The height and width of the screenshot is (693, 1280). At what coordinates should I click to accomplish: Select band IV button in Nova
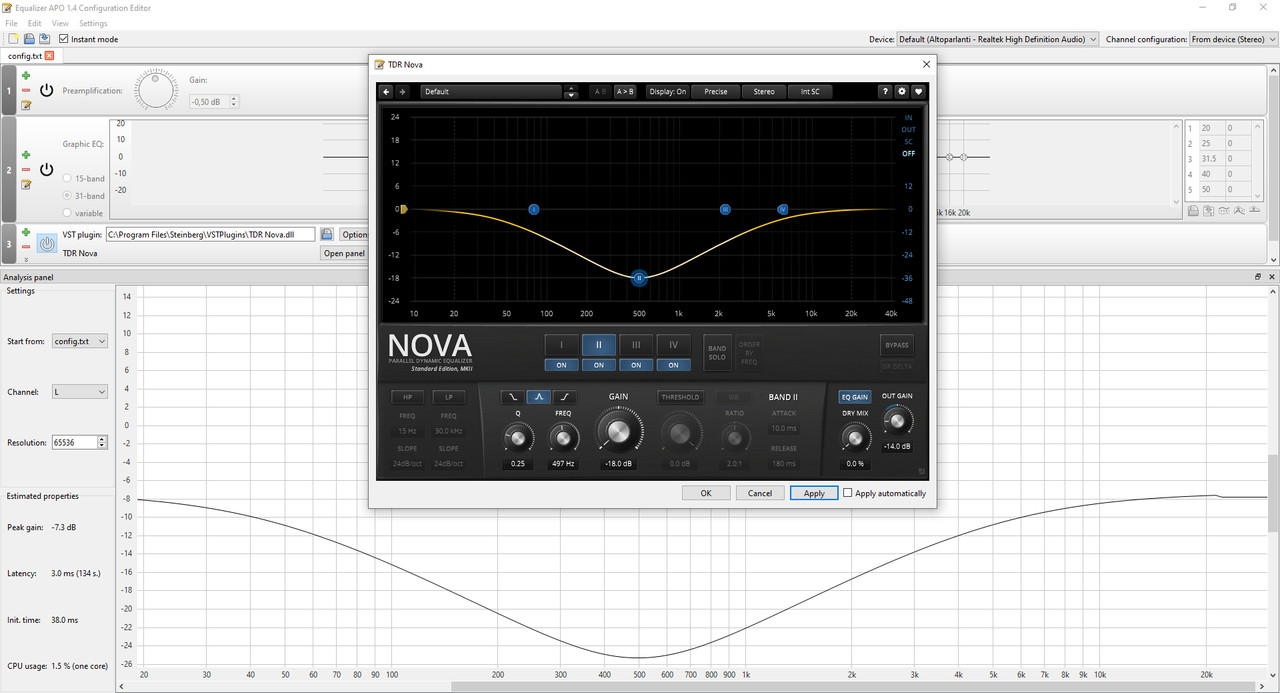[673, 345]
